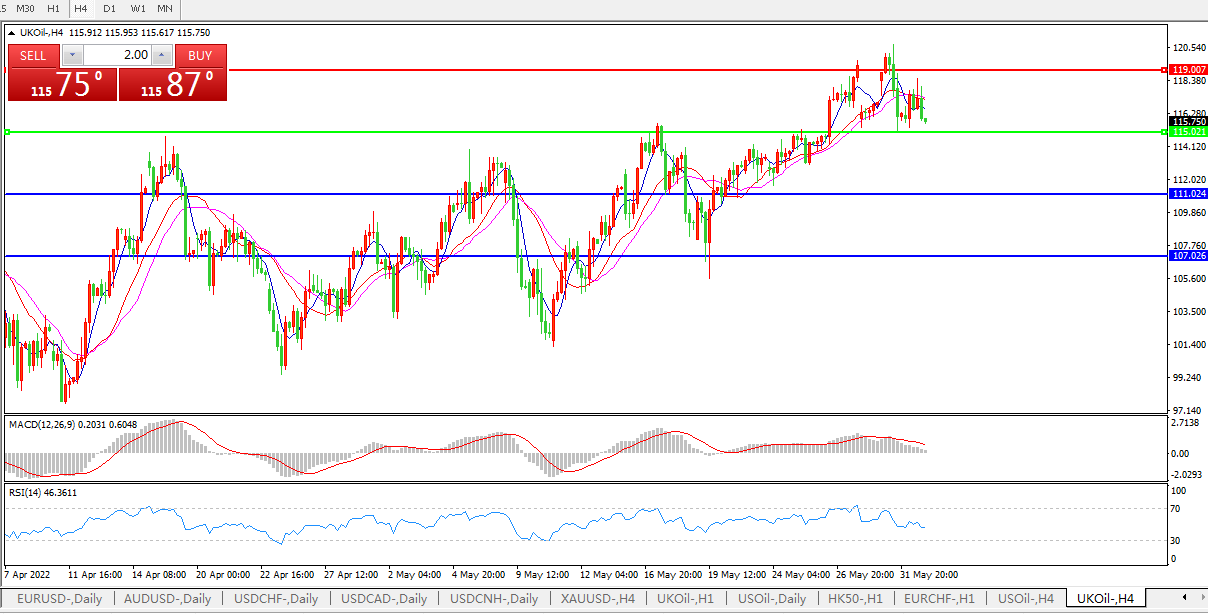The width and height of the screenshot is (1208, 614).
Task: Toggle the H4 timeframe button
Action: pos(81,8)
